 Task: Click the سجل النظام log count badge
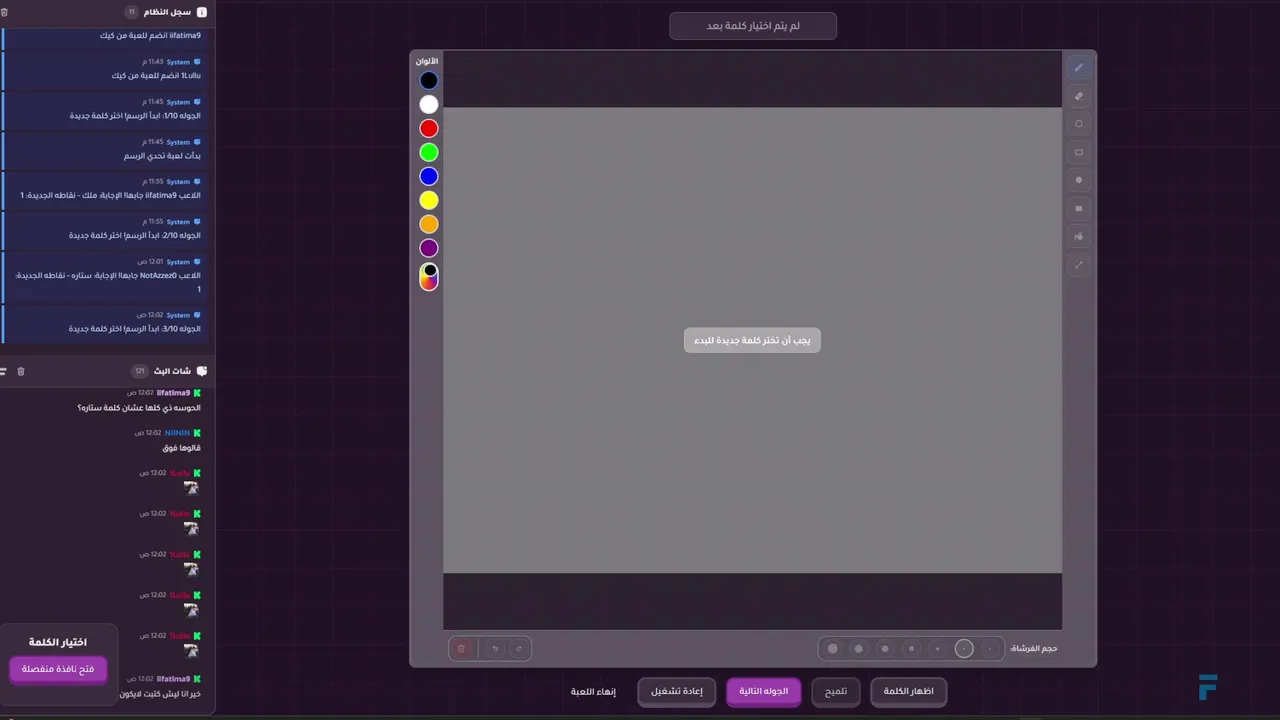[131, 12]
